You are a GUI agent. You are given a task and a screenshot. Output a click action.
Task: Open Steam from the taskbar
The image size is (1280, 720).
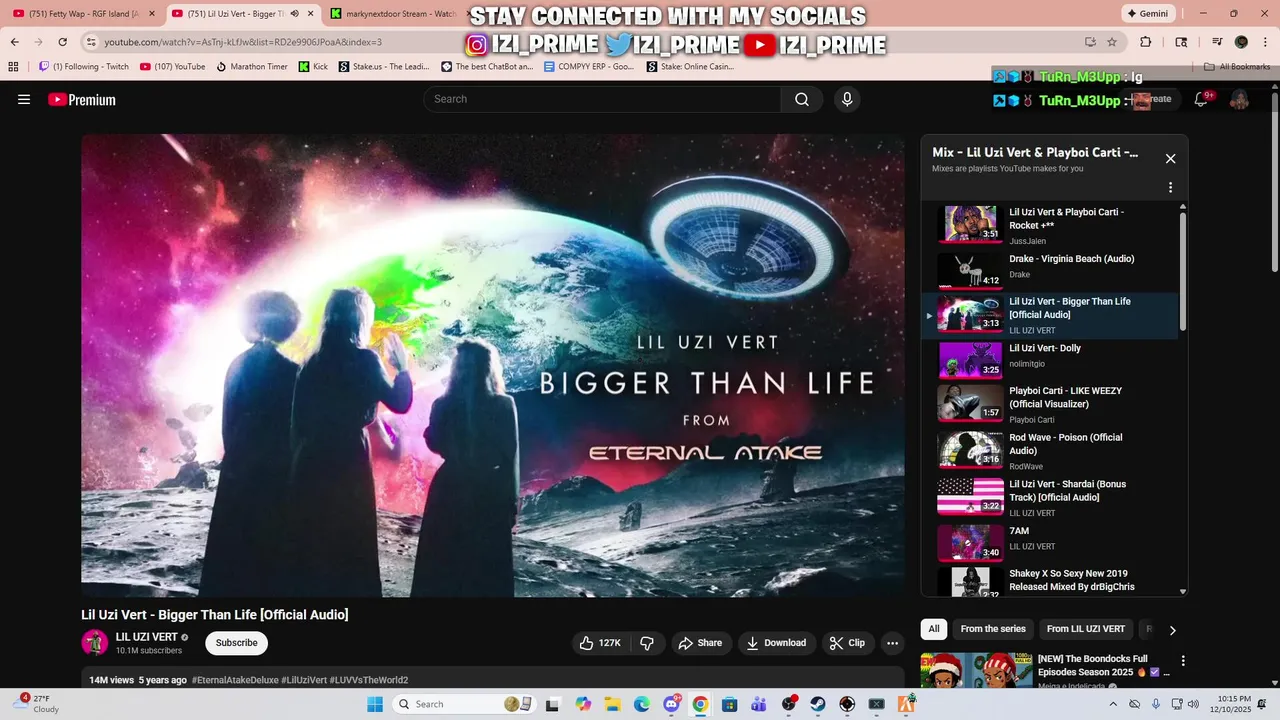[x=818, y=704]
